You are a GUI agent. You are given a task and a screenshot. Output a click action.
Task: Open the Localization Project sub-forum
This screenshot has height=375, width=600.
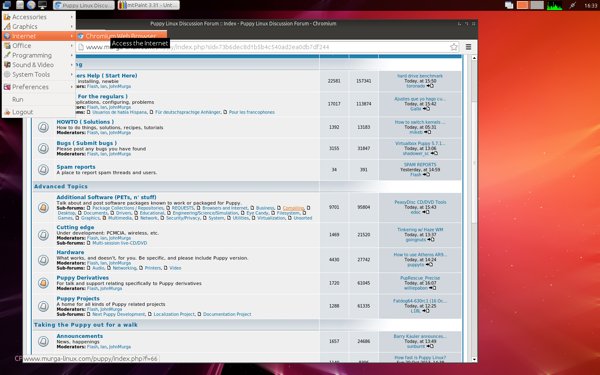(x=174, y=314)
